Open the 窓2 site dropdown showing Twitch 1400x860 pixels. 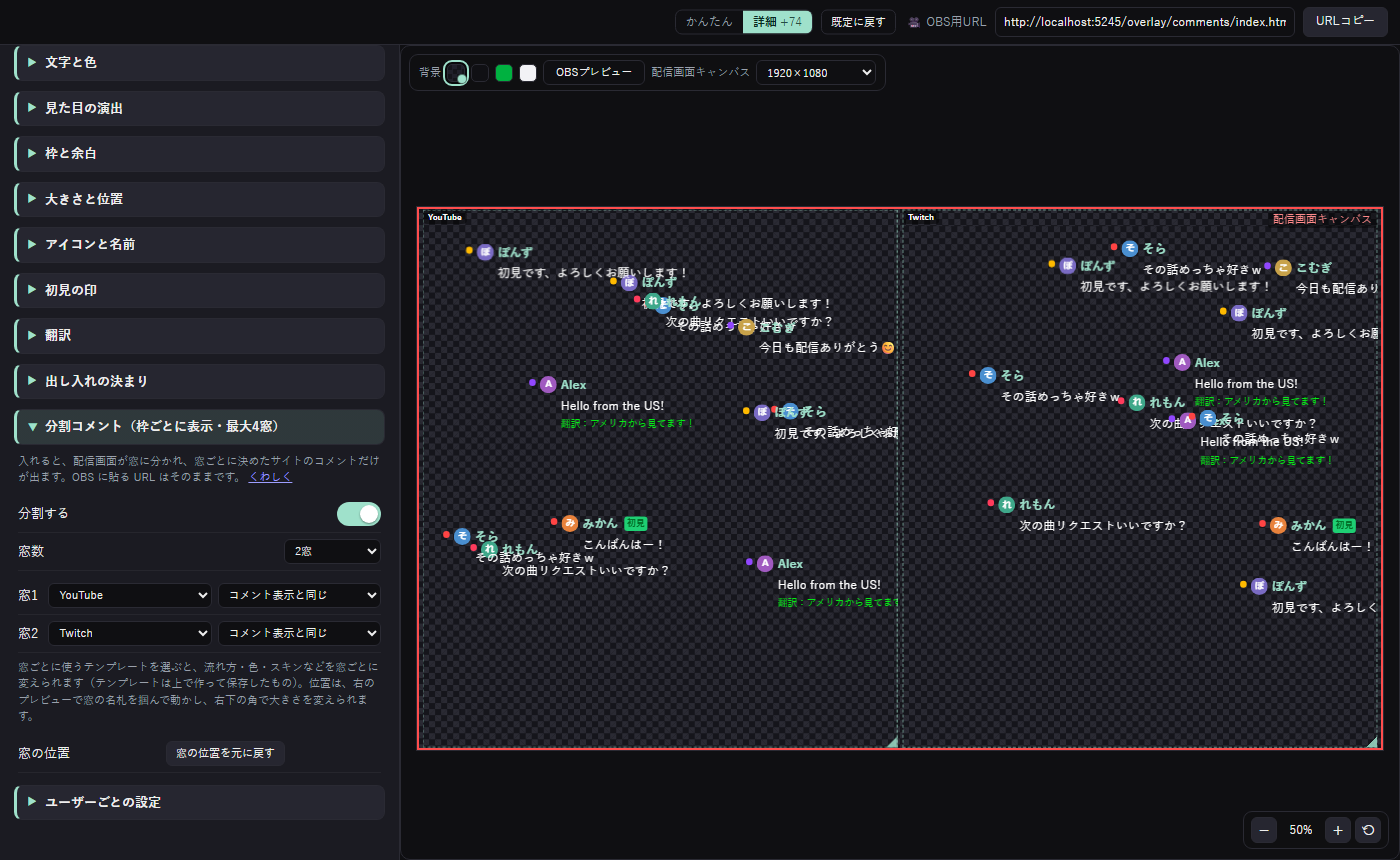(x=130, y=633)
